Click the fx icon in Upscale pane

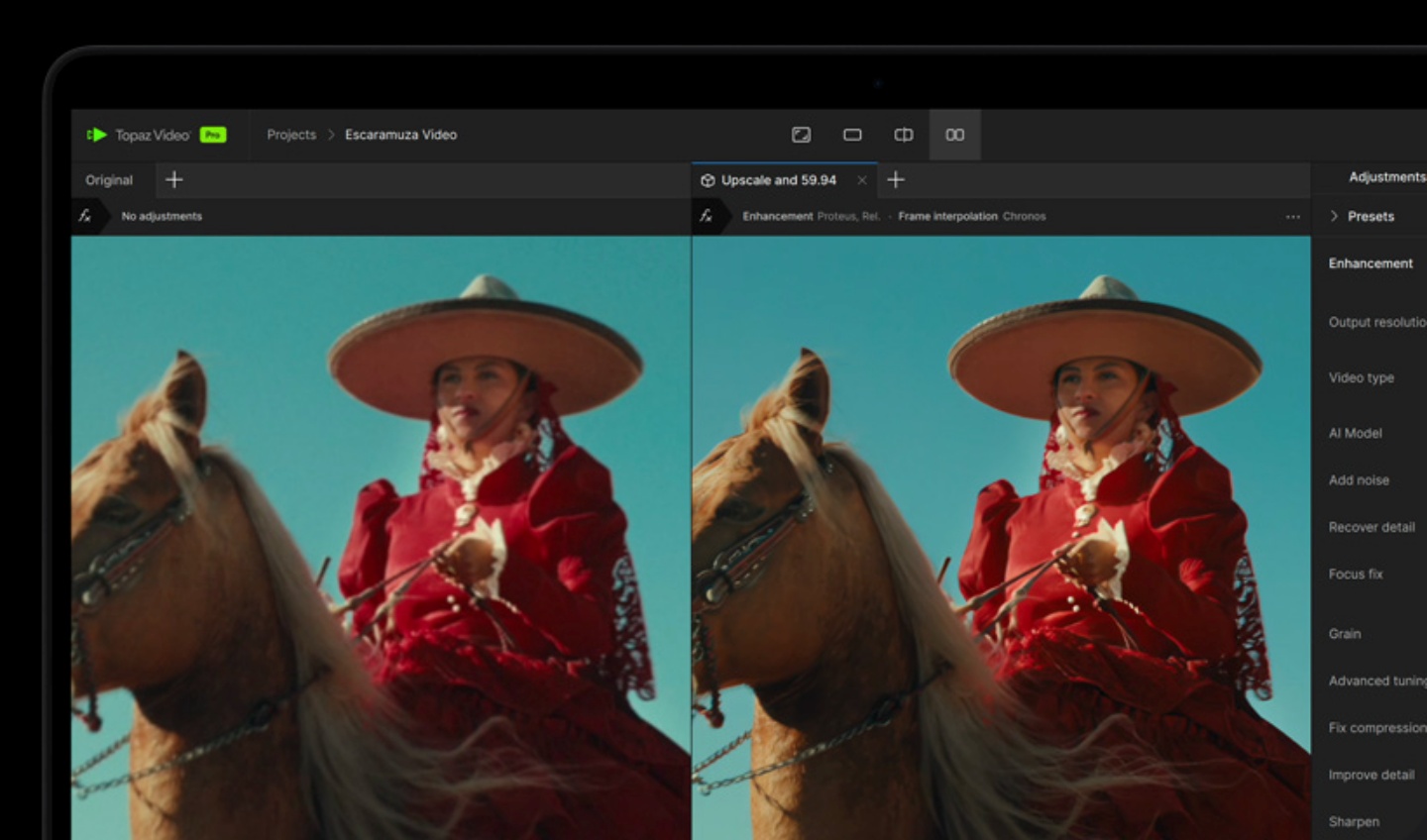706,216
